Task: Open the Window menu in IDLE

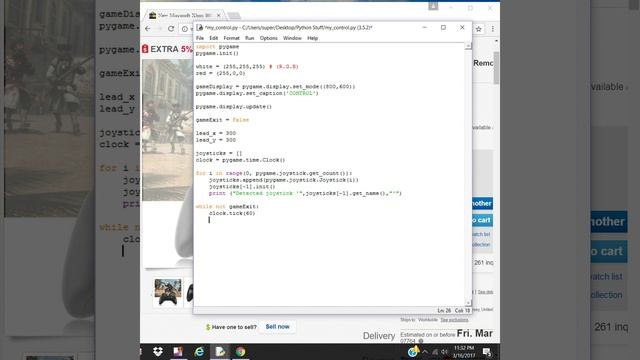Action: [x=292, y=38]
